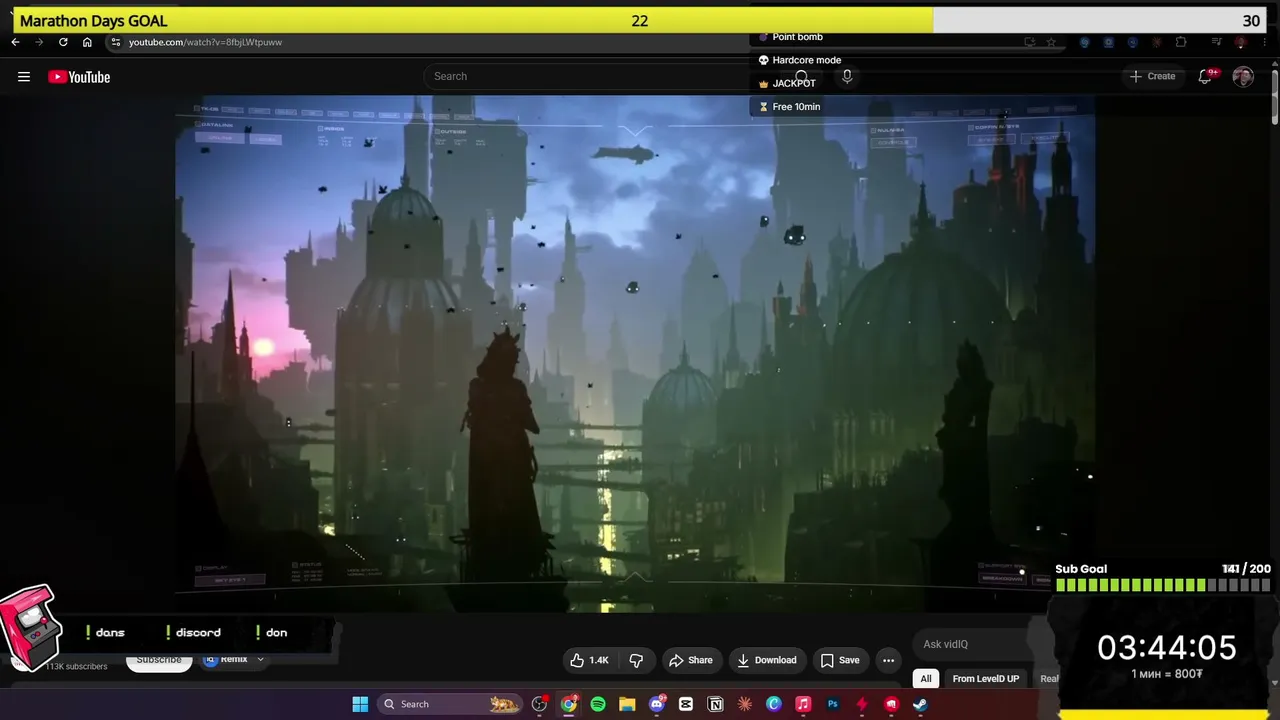The width and height of the screenshot is (1280, 720).
Task: Save the video to a playlist
Action: [x=840, y=660]
